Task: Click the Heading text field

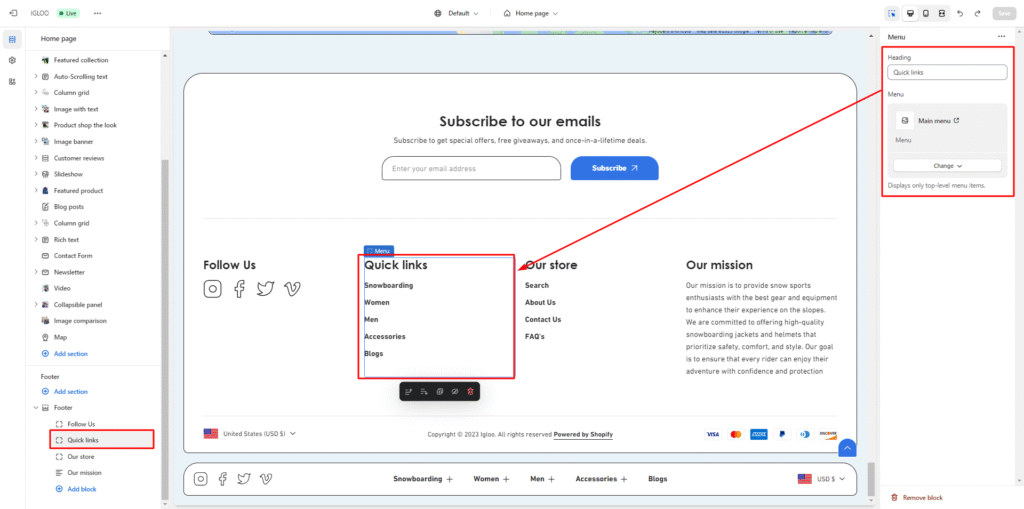Action: pos(946,73)
